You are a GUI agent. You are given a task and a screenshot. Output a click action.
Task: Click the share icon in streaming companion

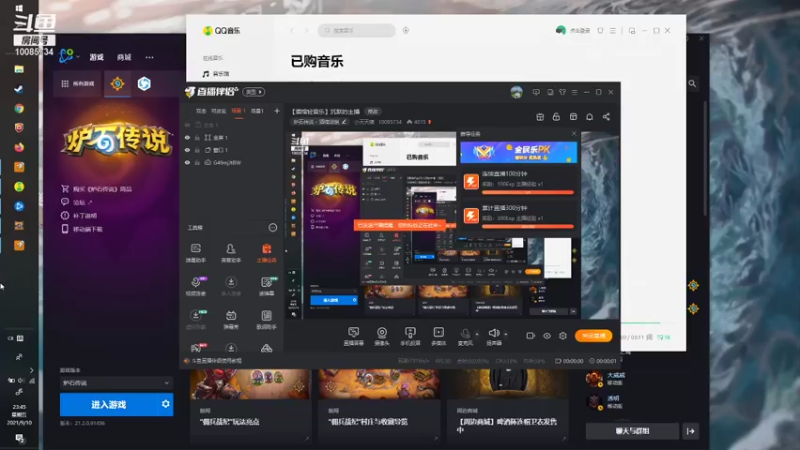click(x=606, y=117)
